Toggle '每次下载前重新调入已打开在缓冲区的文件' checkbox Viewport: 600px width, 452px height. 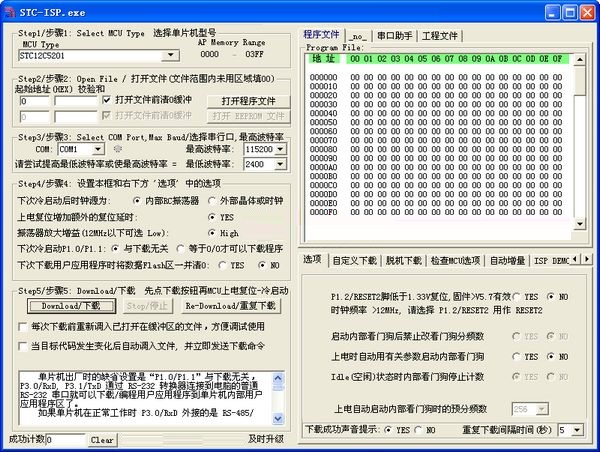23,327
